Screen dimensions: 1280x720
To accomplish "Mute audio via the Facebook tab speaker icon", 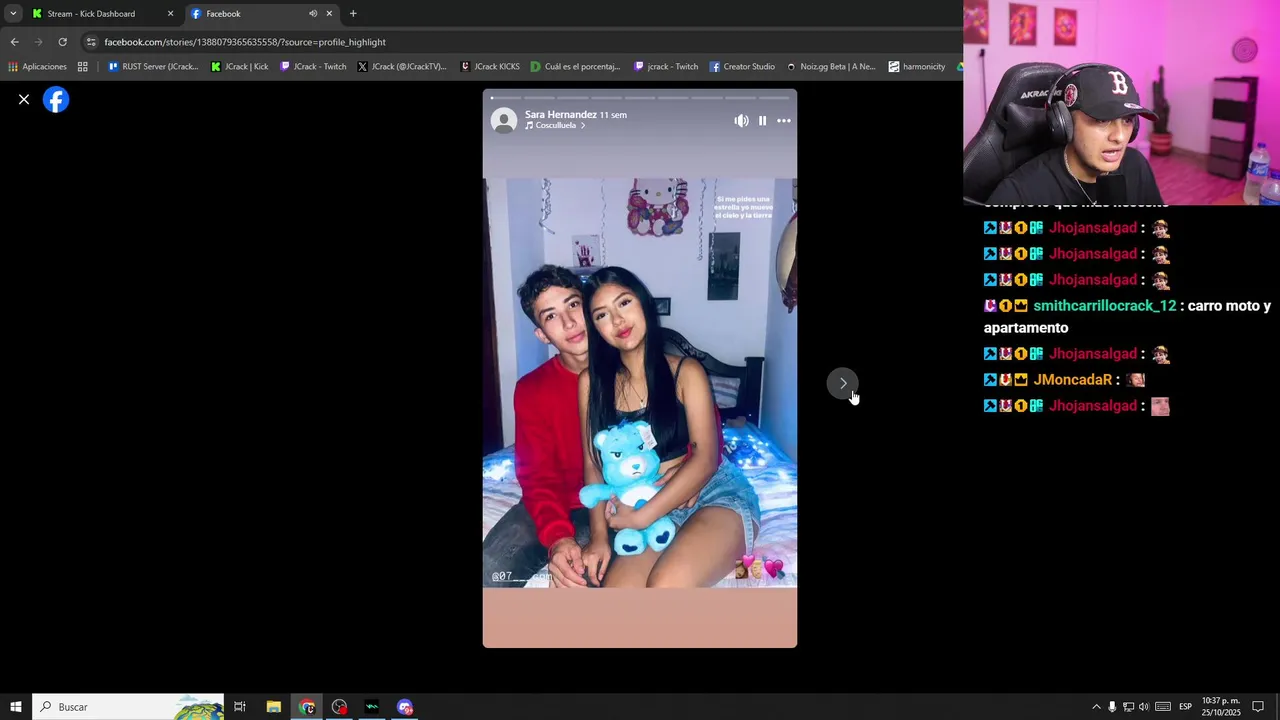I will 313,14.
